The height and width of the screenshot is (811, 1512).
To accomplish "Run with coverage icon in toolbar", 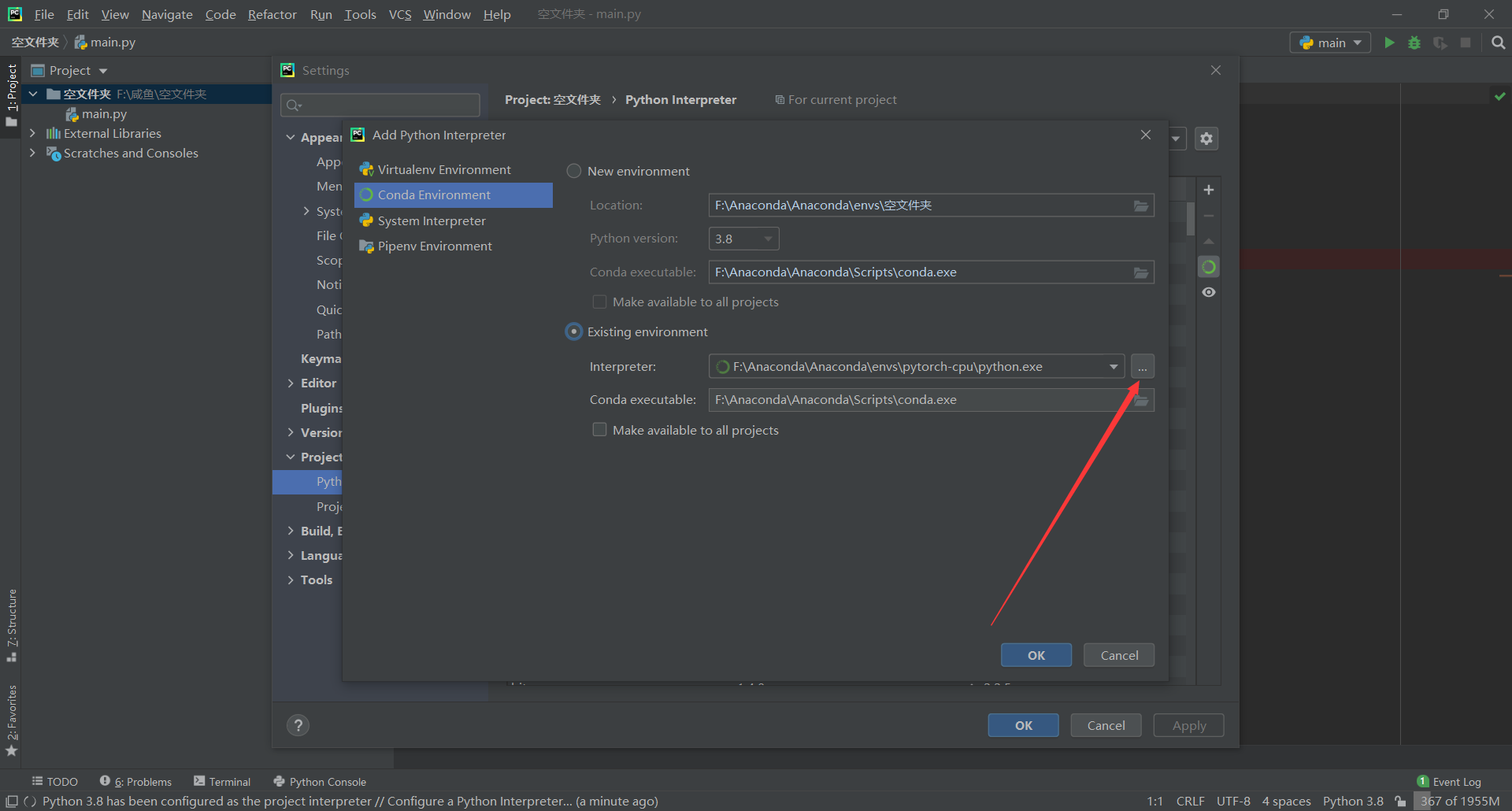I will 1440,43.
